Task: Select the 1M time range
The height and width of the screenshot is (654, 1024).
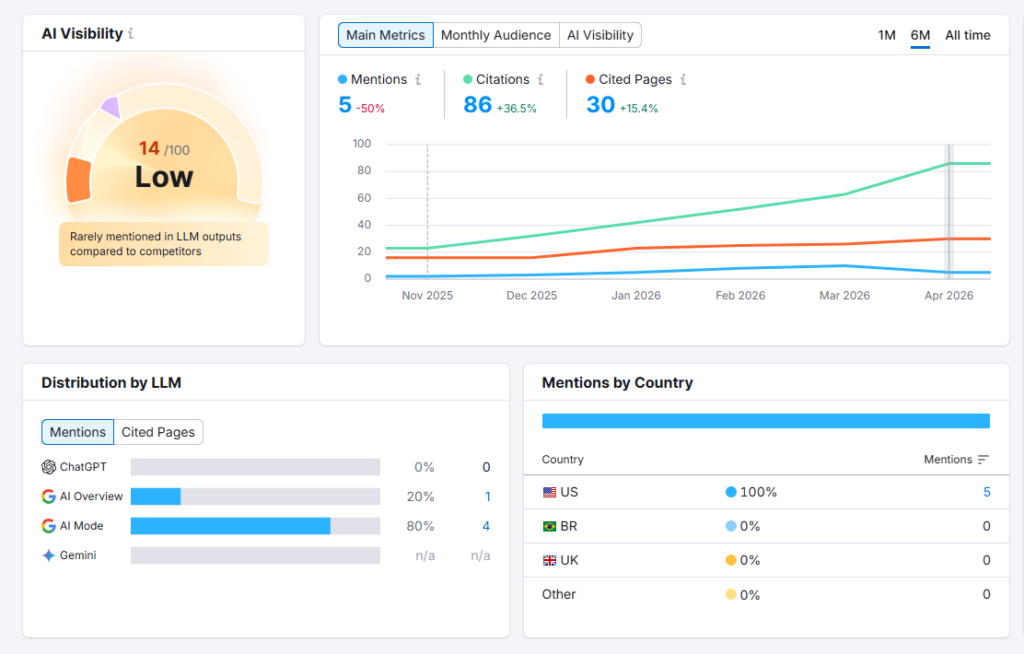Action: pos(886,34)
